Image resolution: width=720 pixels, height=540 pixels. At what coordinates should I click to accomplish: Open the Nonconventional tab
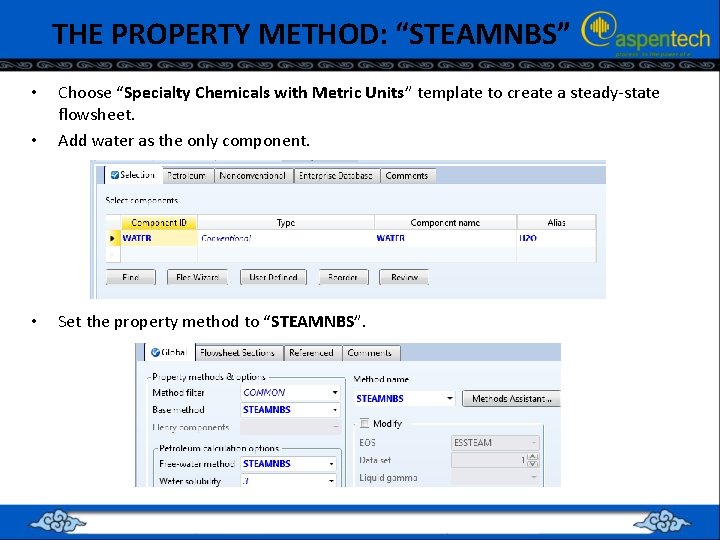click(x=253, y=176)
